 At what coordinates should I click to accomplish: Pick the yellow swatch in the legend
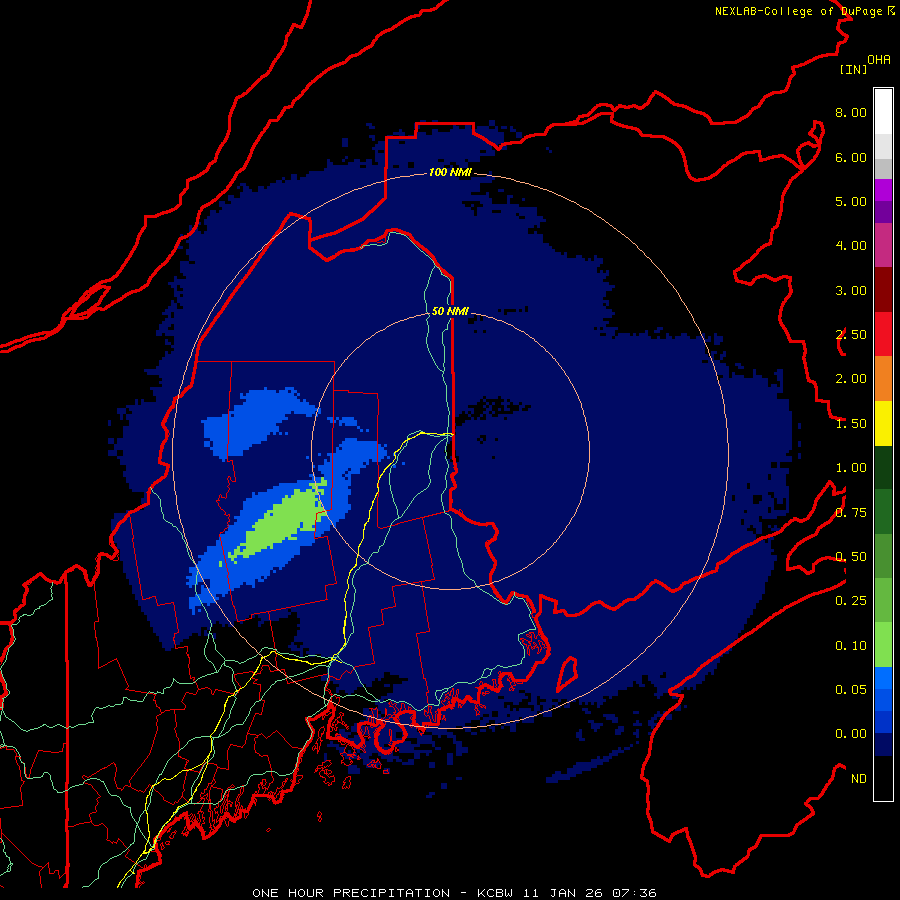[x=883, y=423]
